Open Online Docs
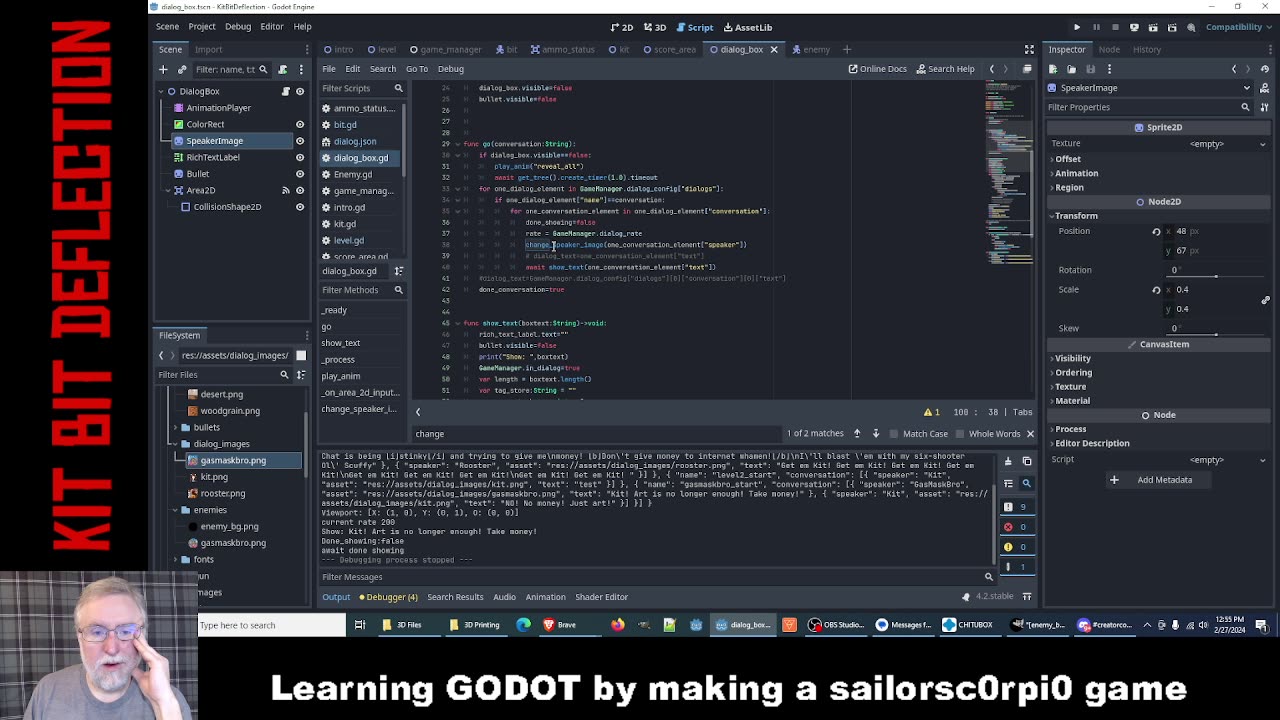Viewport: 1280px width, 720px height. (x=877, y=69)
